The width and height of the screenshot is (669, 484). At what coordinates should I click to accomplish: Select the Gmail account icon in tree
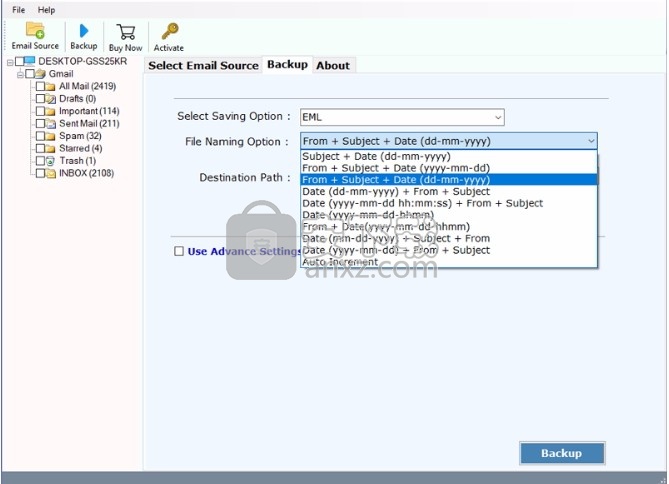click(39, 74)
